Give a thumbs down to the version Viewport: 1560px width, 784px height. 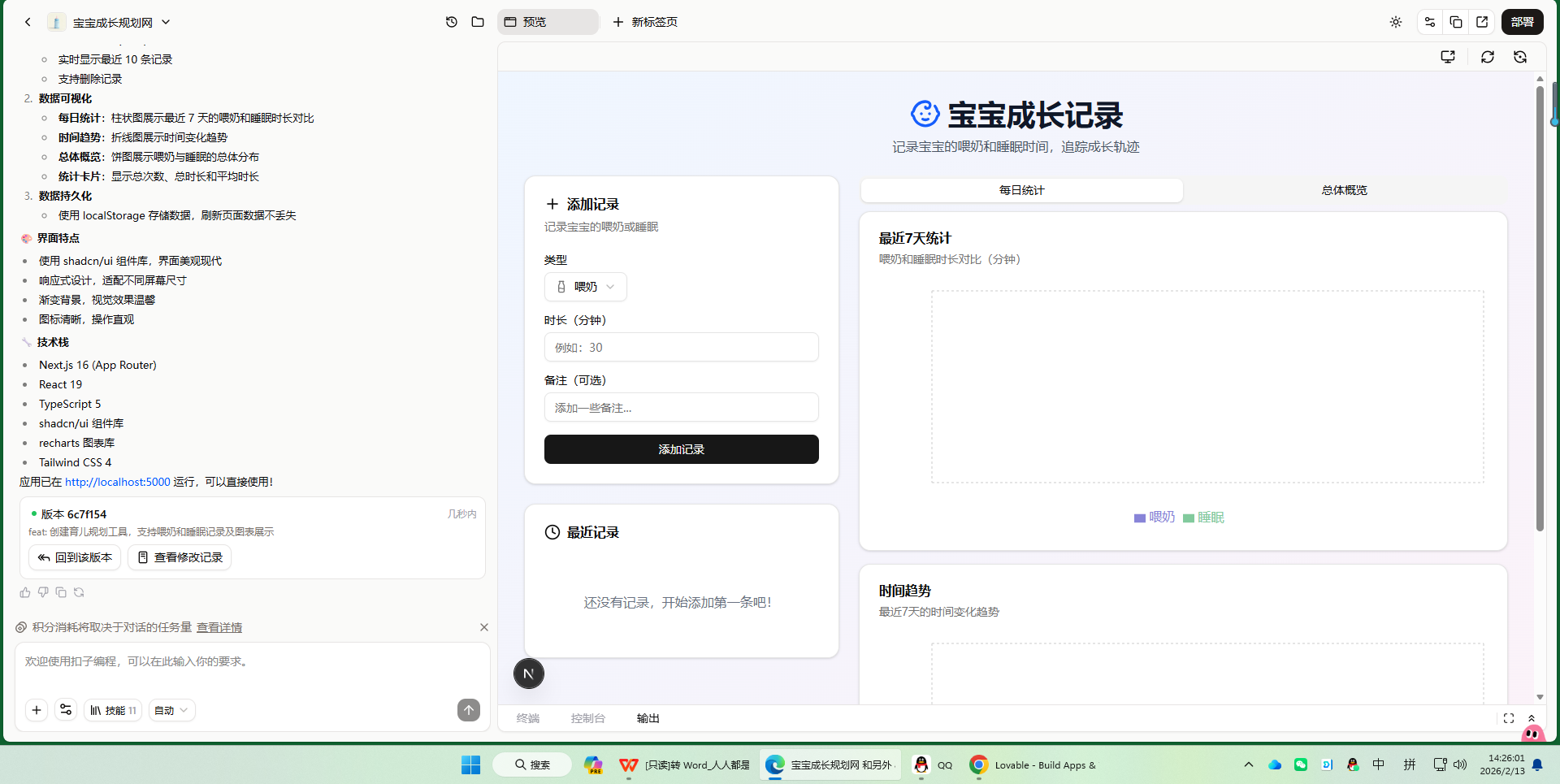coord(42,592)
